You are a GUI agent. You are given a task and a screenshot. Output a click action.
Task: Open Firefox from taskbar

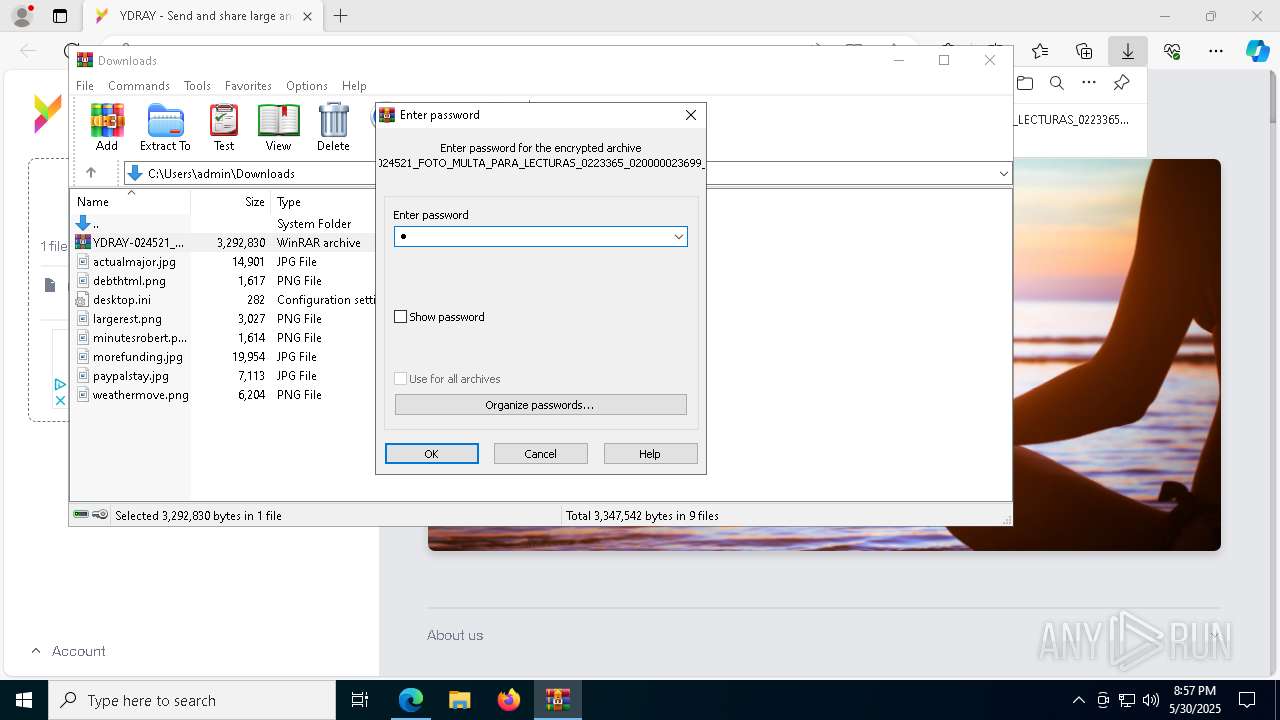[x=509, y=700]
